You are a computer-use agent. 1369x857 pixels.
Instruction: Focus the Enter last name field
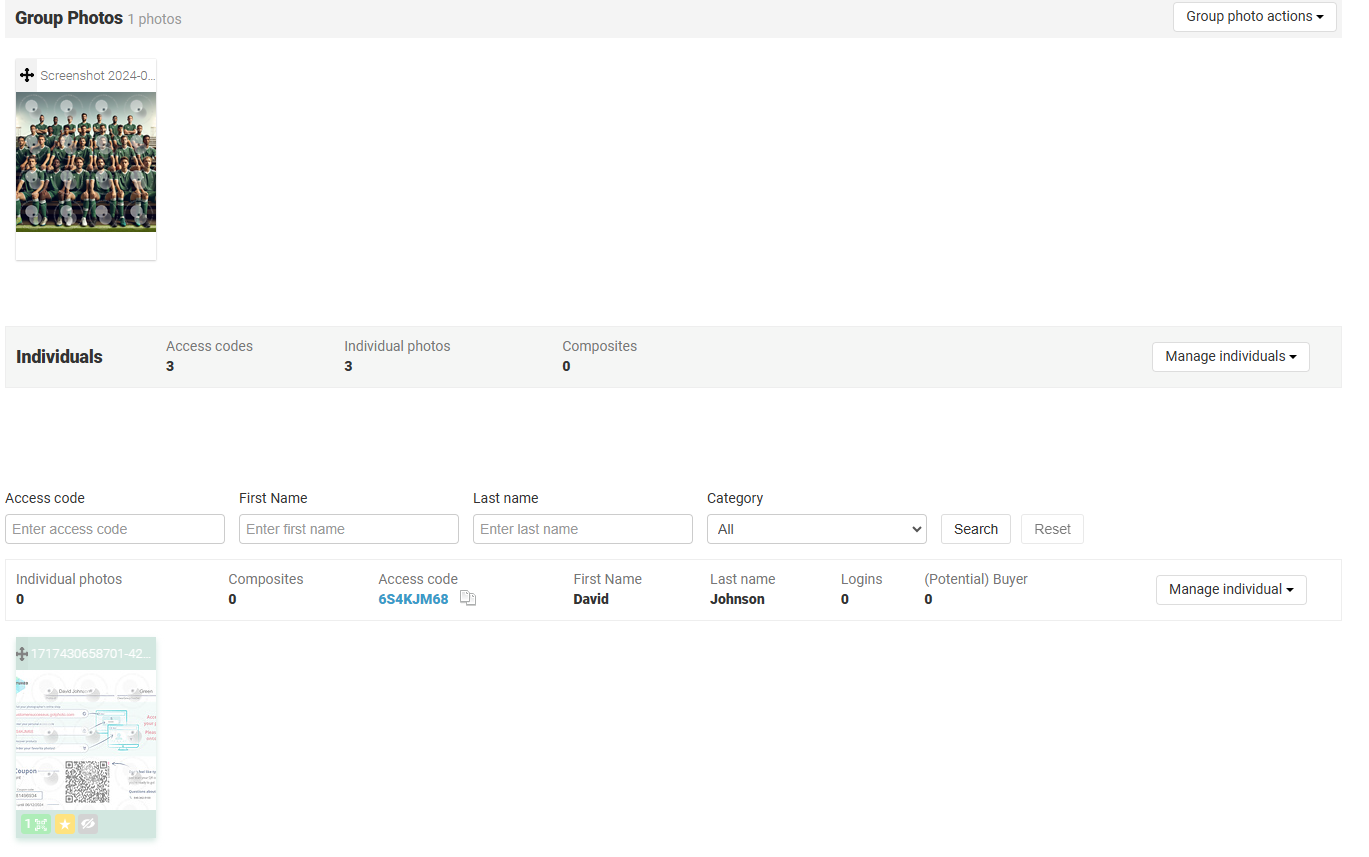click(x=583, y=529)
